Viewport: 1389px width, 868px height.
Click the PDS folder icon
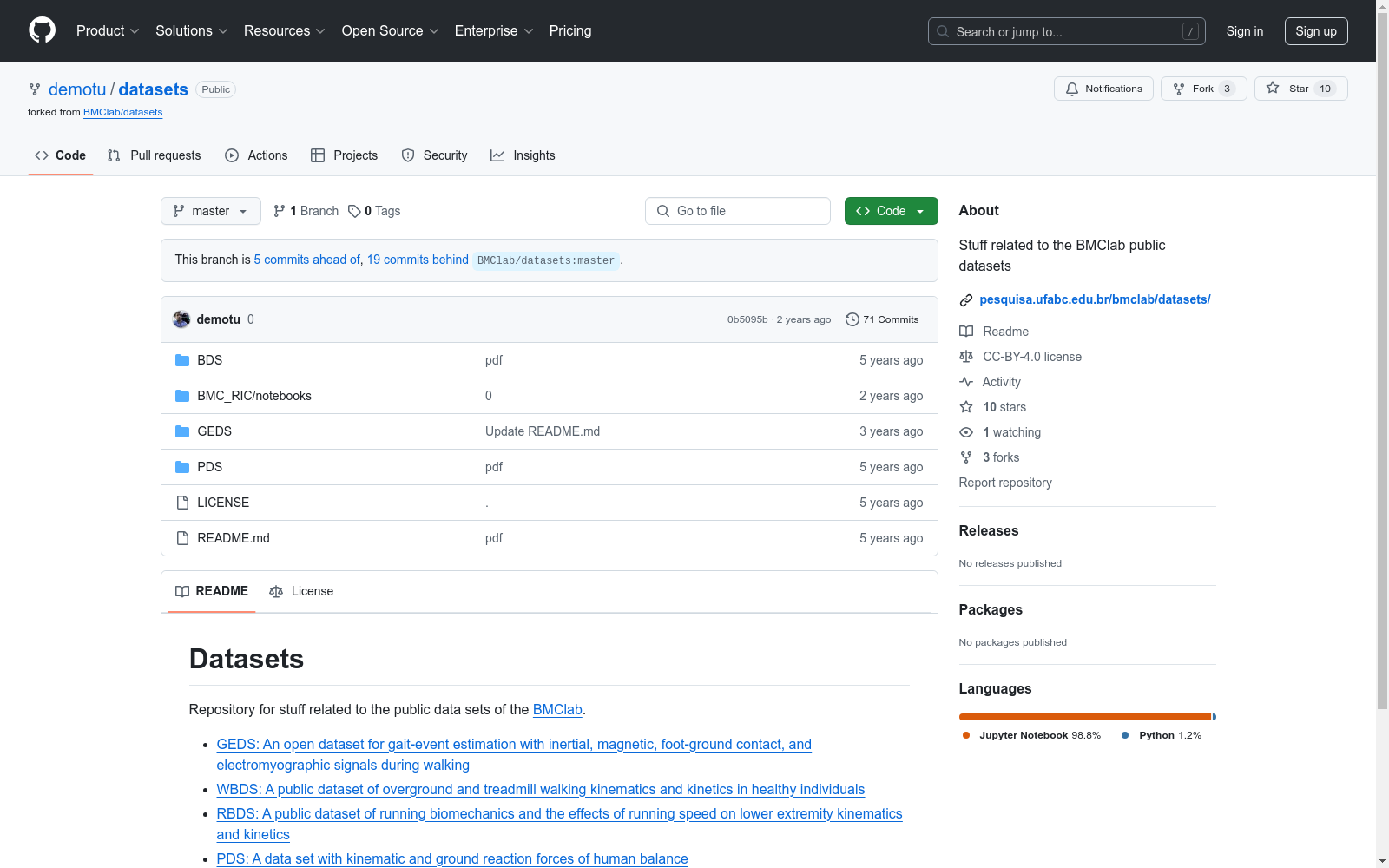coord(182,467)
